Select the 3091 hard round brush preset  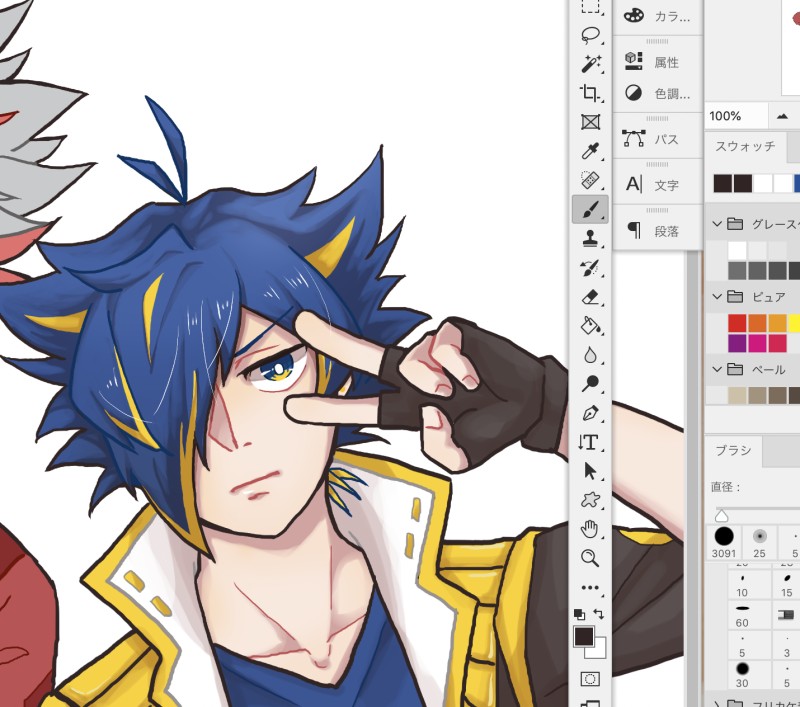(724, 542)
